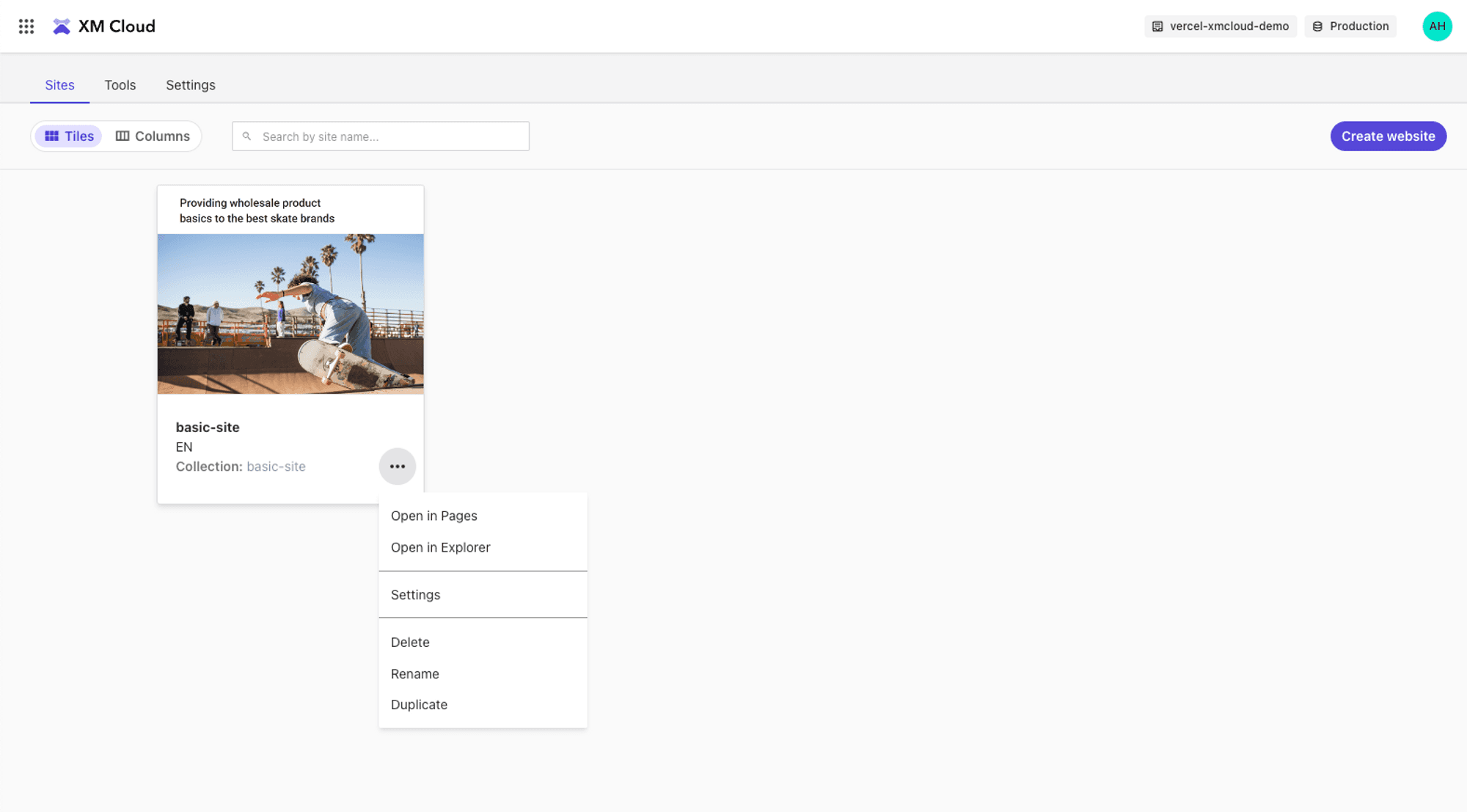The image size is (1467, 812).
Task: Select Delete in the context menu
Action: pos(410,643)
